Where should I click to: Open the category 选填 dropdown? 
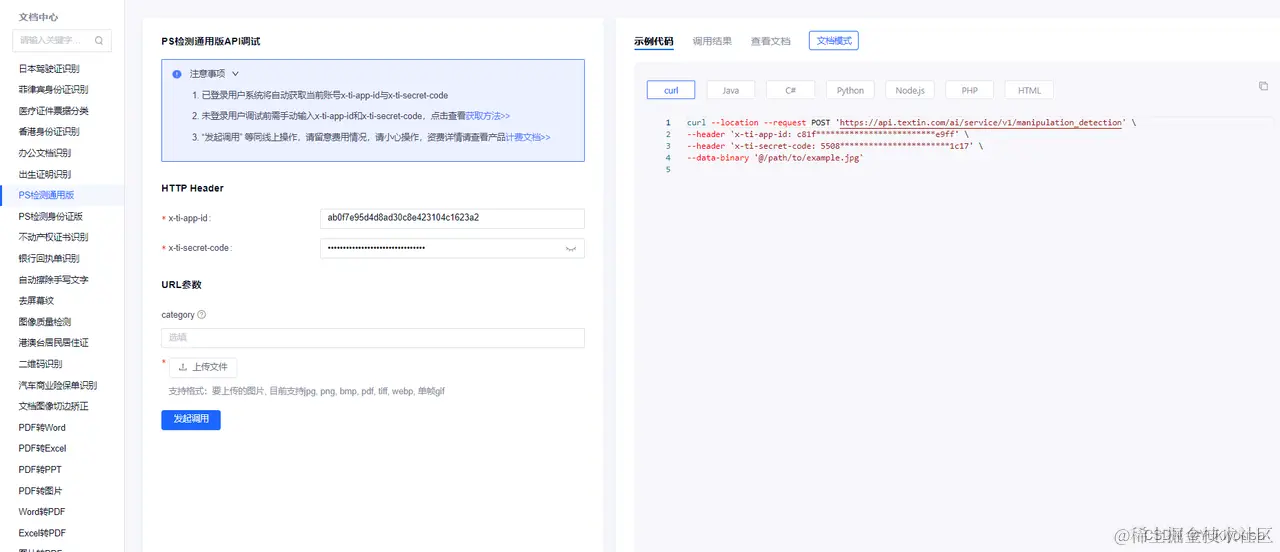tap(372, 338)
